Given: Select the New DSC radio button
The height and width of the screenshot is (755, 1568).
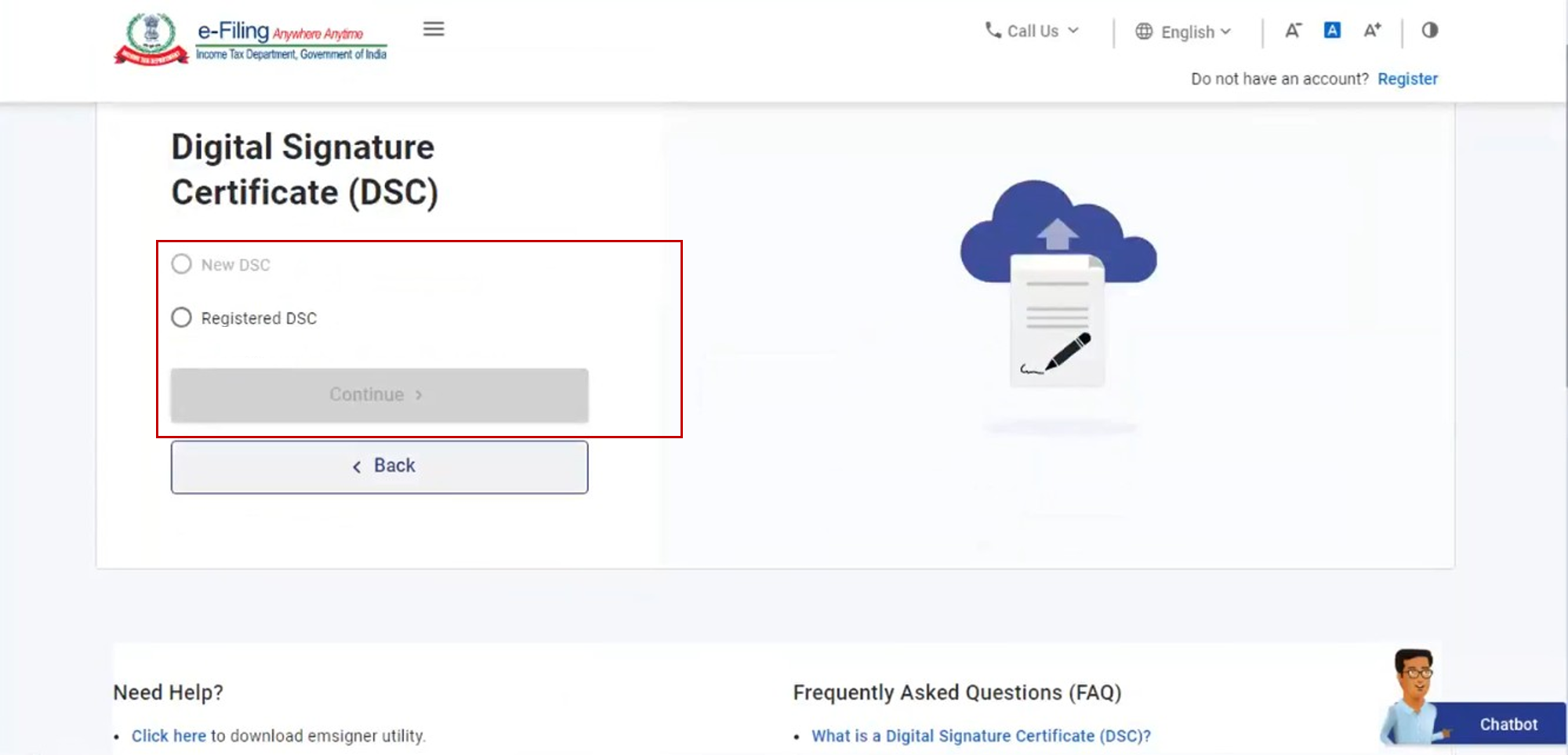Looking at the screenshot, I should coord(182,264).
